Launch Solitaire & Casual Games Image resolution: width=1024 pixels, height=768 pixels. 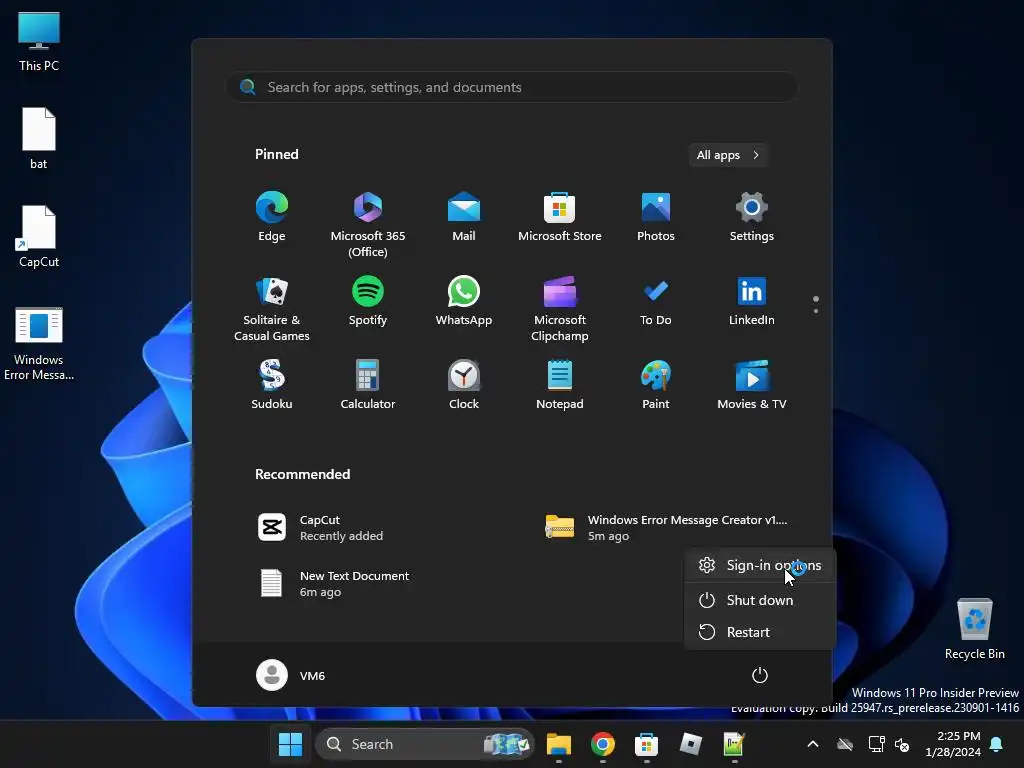tap(272, 309)
